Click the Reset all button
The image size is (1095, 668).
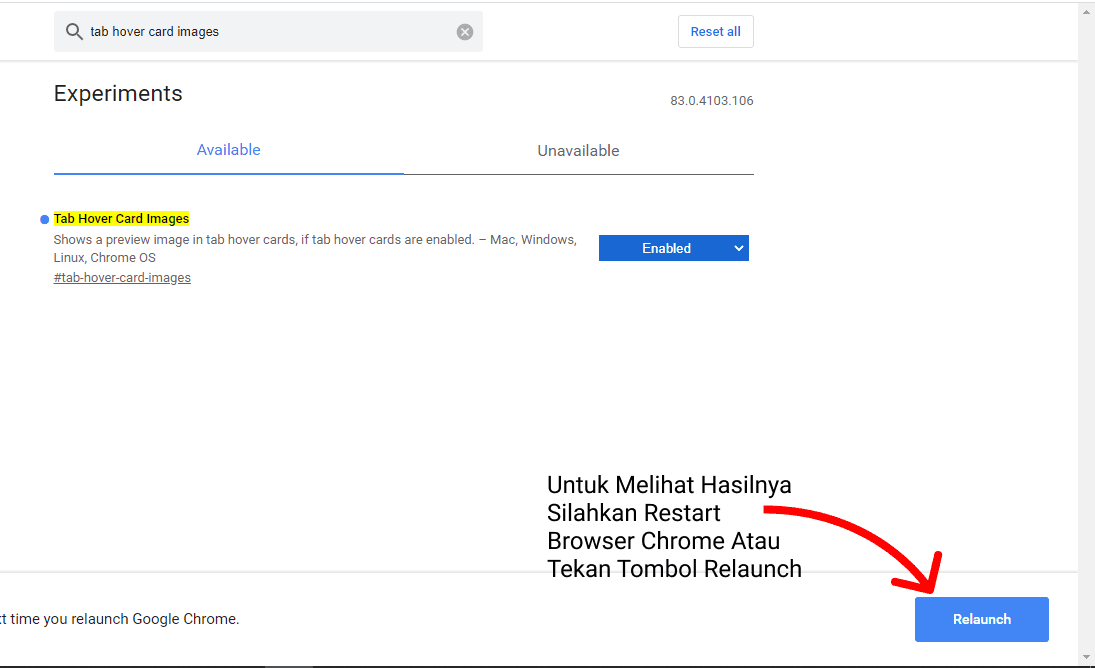[x=715, y=31]
